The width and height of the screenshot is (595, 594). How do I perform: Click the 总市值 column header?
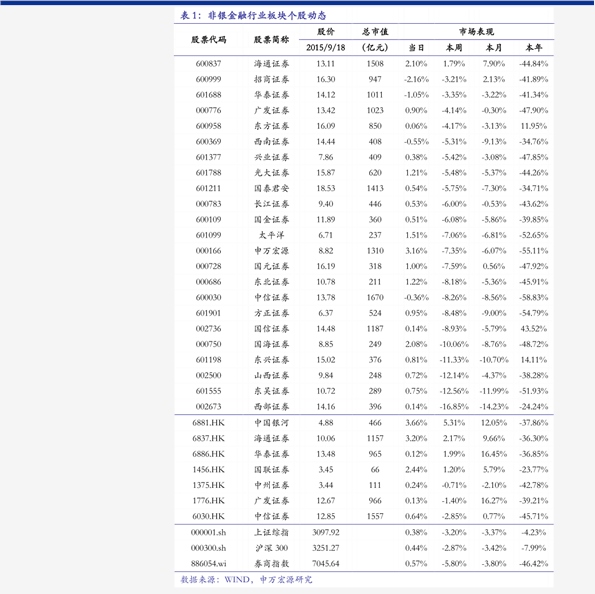click(x=375, y=32)
